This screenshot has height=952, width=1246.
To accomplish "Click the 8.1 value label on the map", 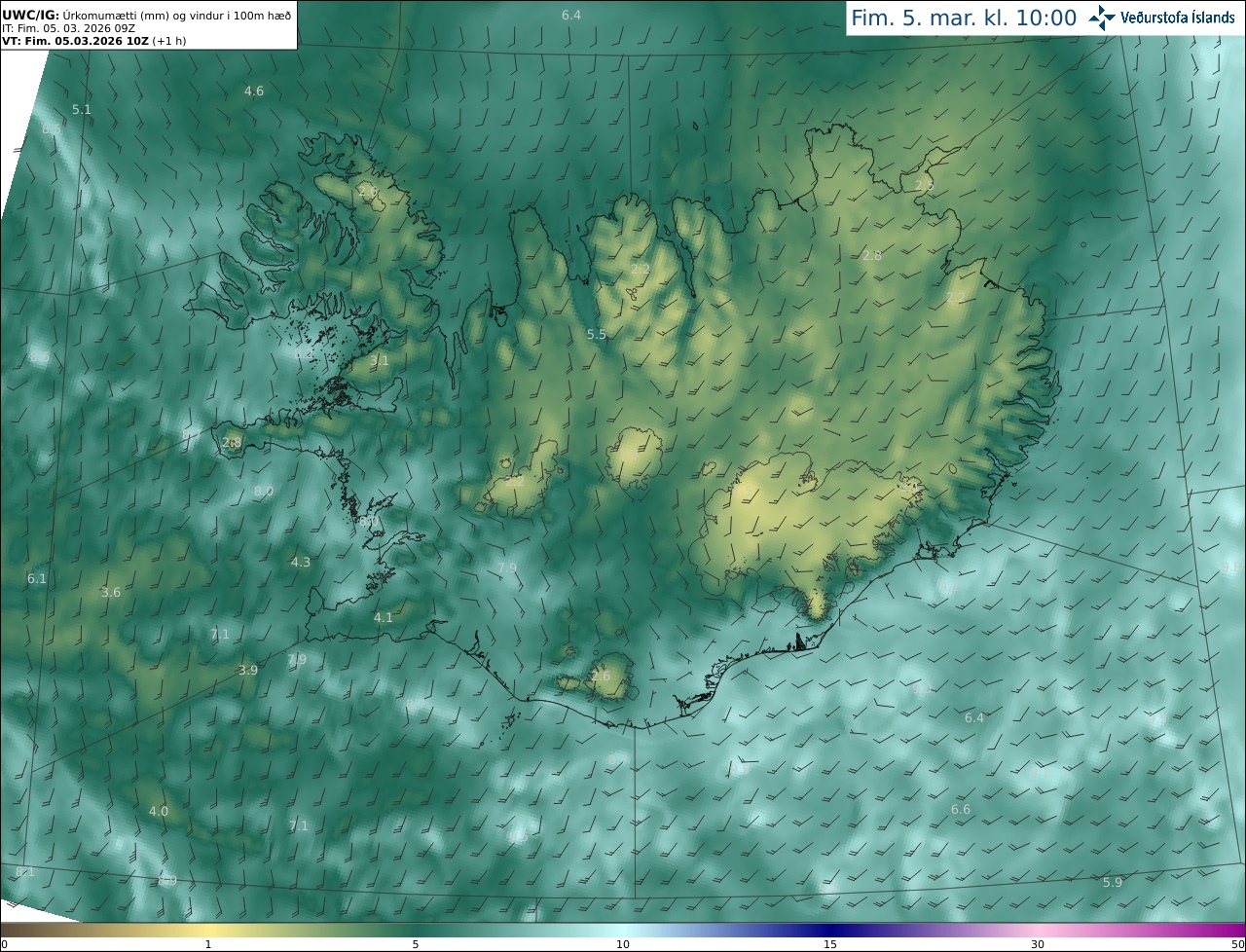I will (x=25, y=872).
